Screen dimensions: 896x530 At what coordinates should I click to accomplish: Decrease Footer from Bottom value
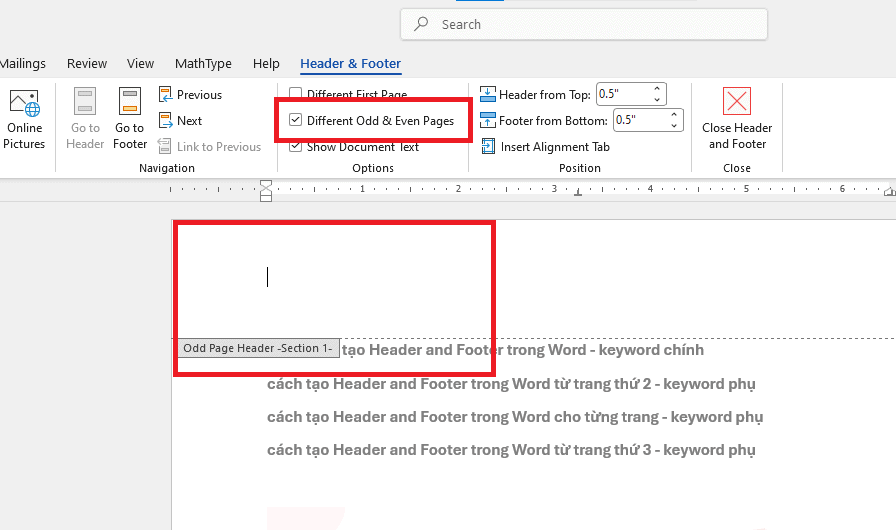pyautogui.click(x=674, y=125)
